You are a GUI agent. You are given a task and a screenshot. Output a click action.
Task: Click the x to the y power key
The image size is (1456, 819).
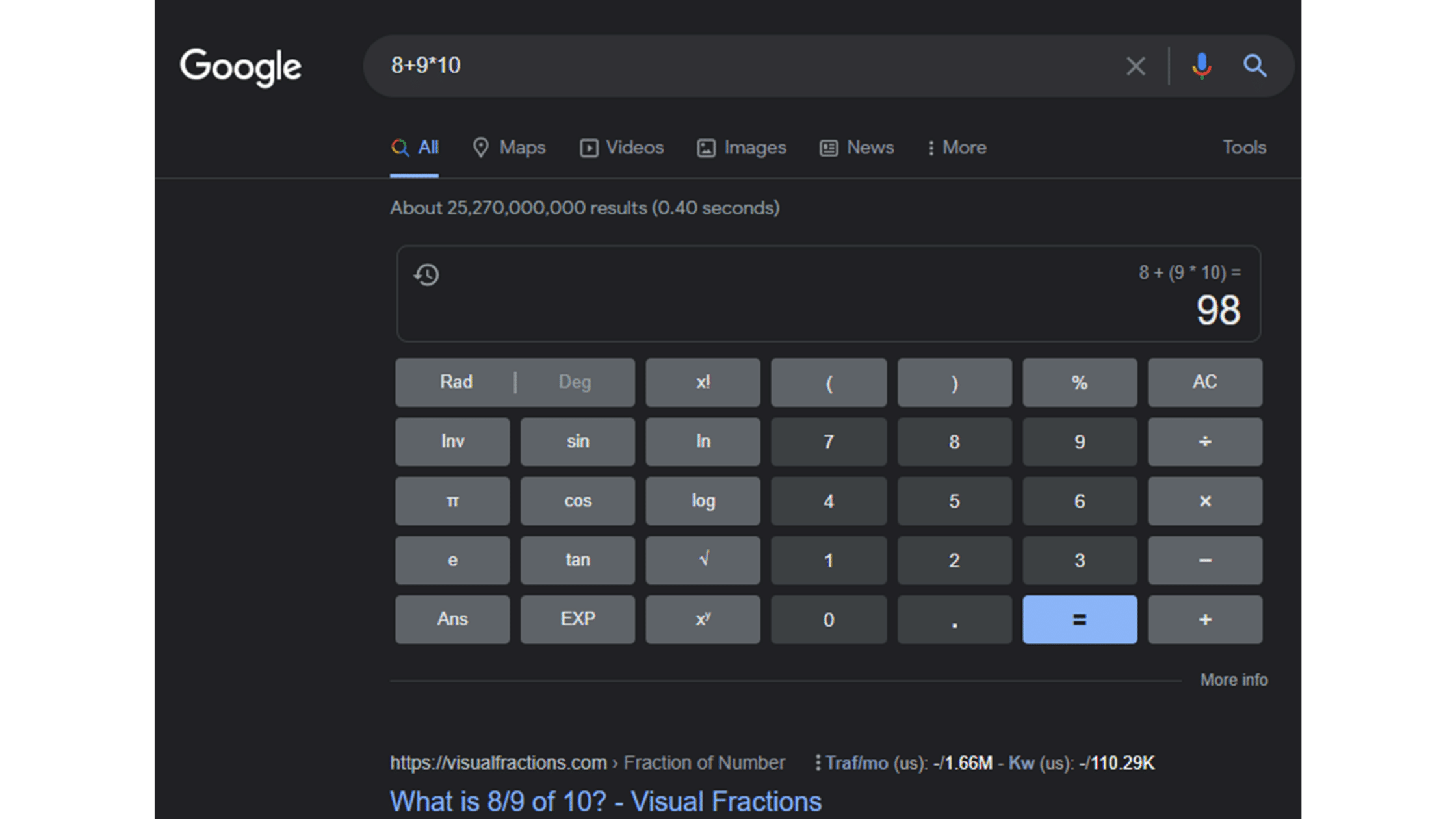click(x=703, y=619)
